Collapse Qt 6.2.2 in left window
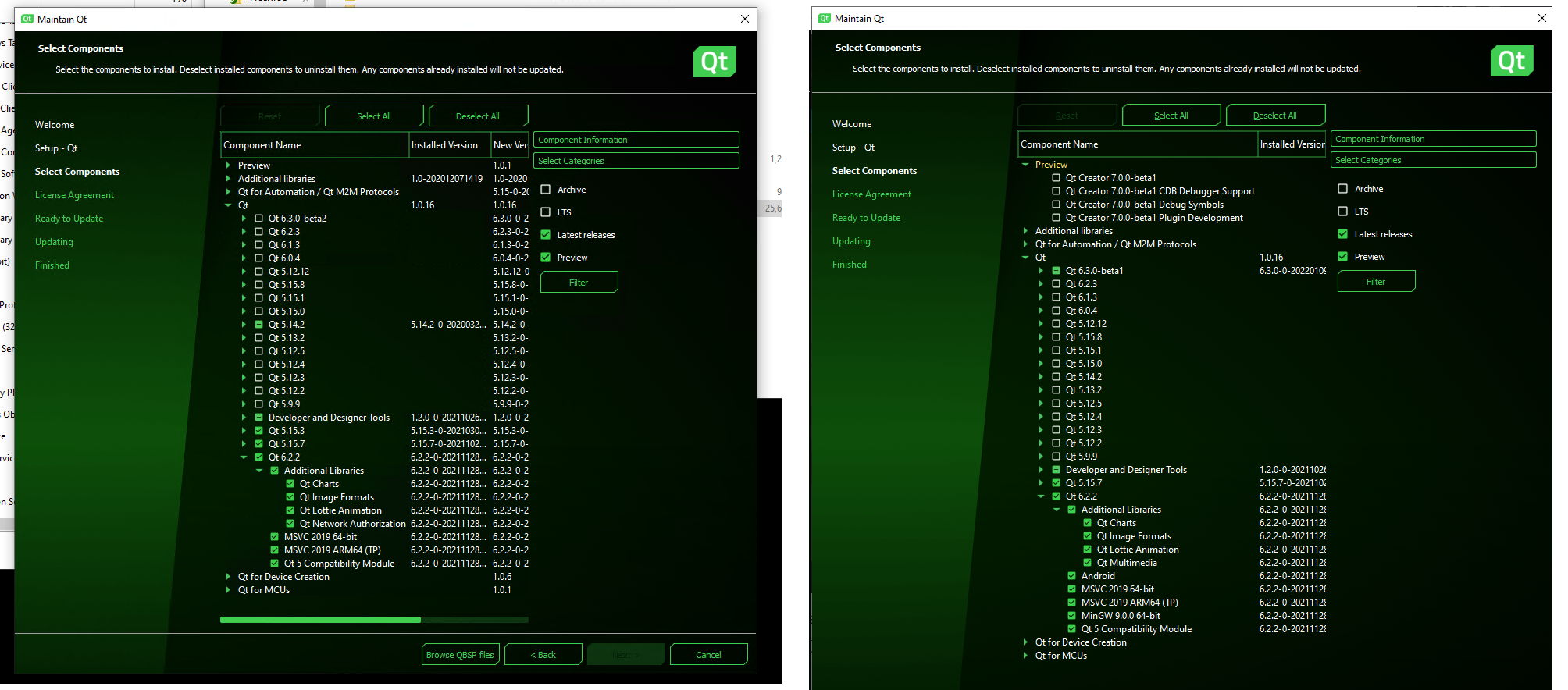1568x690 pixels. point(244,457)
